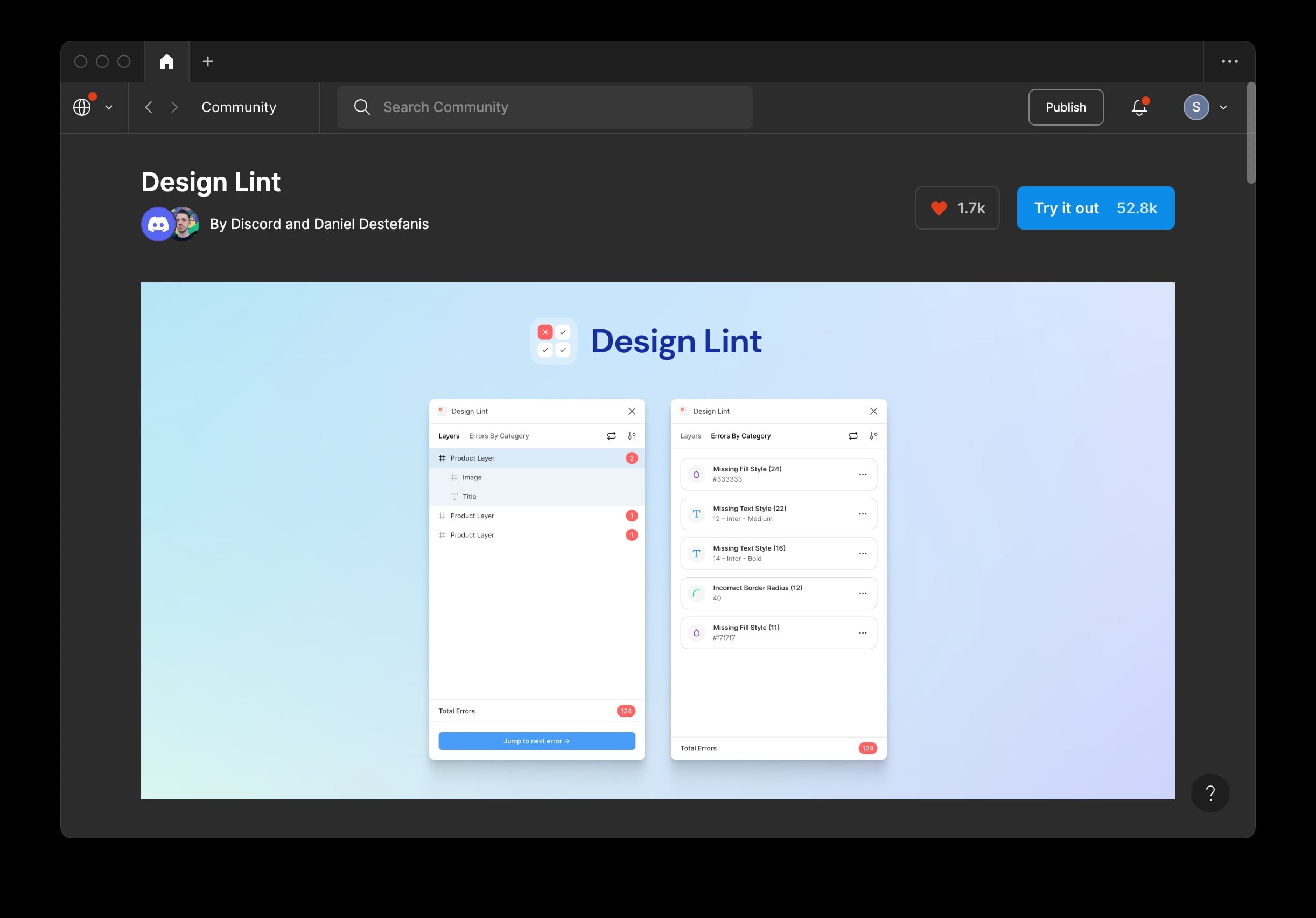Image resolution: width=1316 pixels, height=918 pixels.
Task: Open menu for Missing Fill Style (11)
Action: point(863,632)
